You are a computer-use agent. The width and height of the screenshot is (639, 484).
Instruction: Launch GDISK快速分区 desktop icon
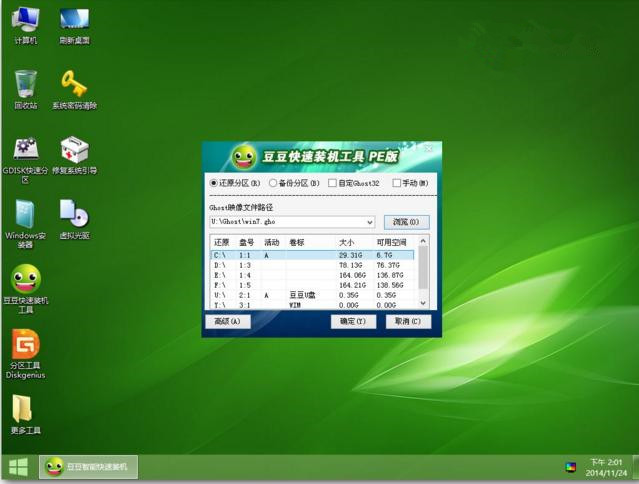(25, 160)
